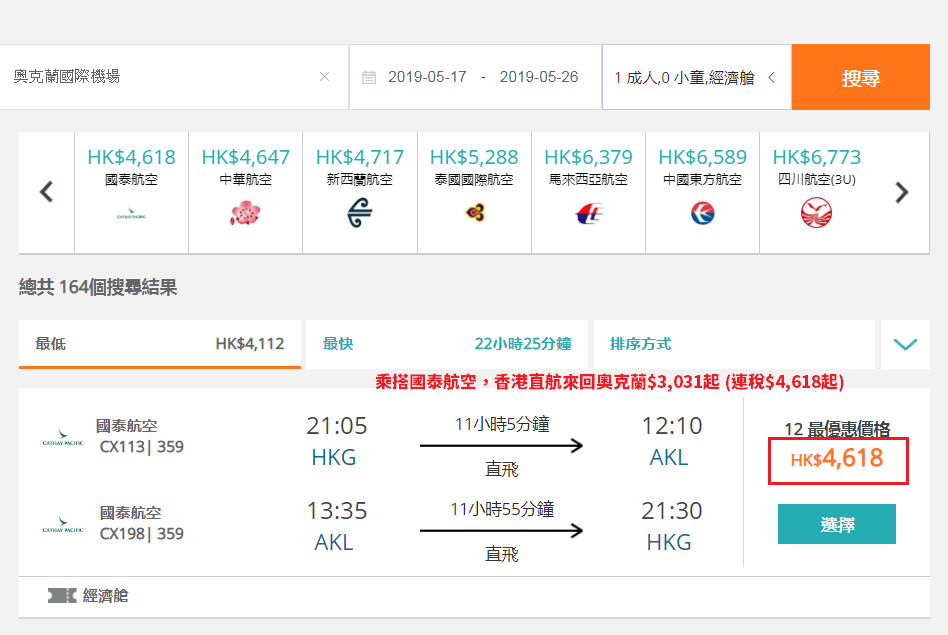Click the 11小時5分鐘 duration text
Image resolution: width=948 pixels, height=635 pixels.
click(502, 425)
